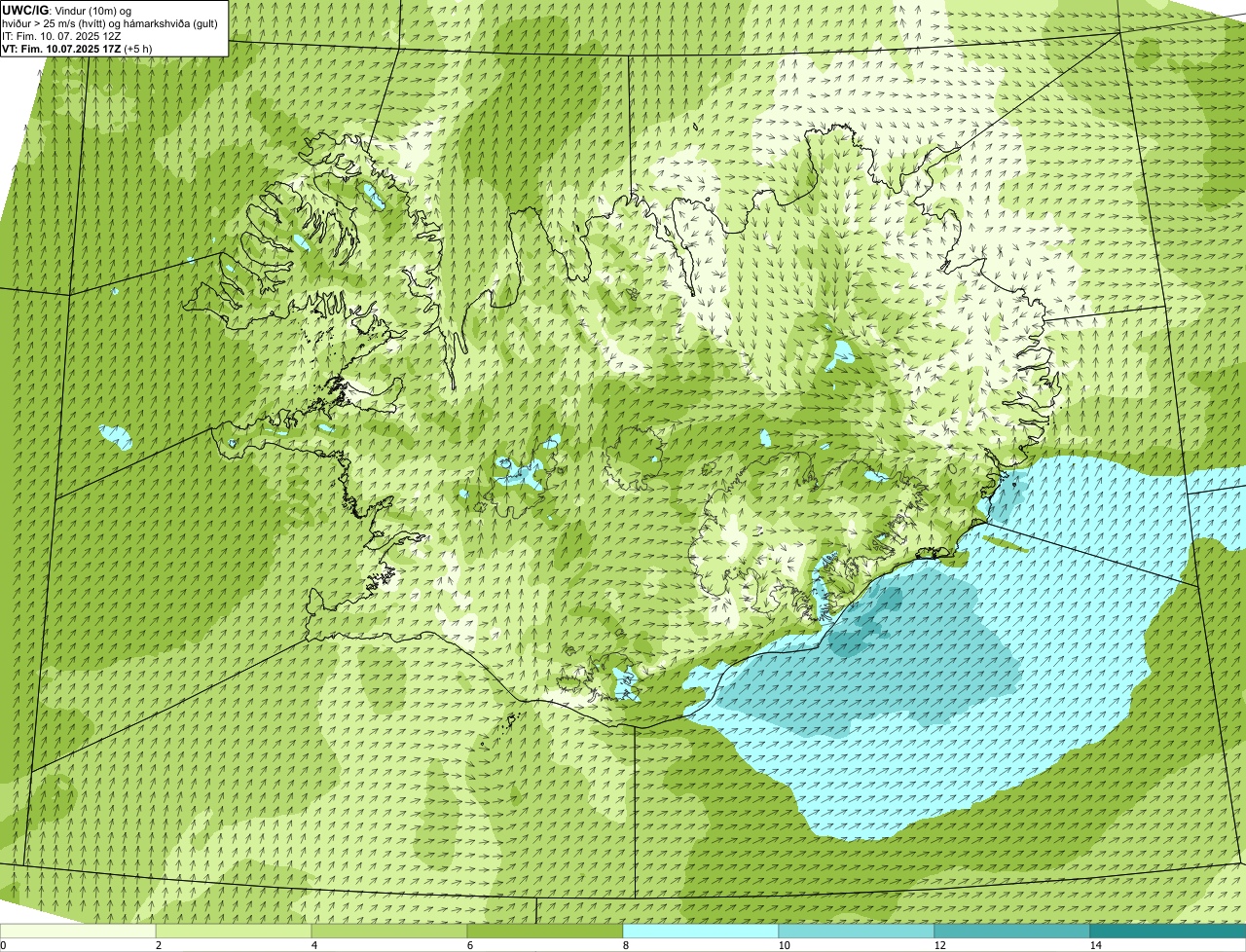Select the darkest teal swatch above 14
This screenshot has height=952, width=1246.
[x=1168, y=931]
